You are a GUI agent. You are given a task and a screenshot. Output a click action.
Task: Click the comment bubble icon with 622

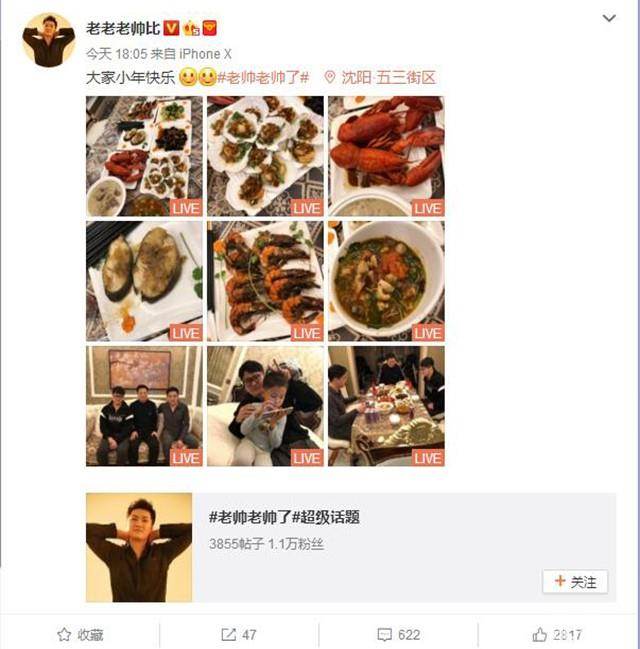385,635
